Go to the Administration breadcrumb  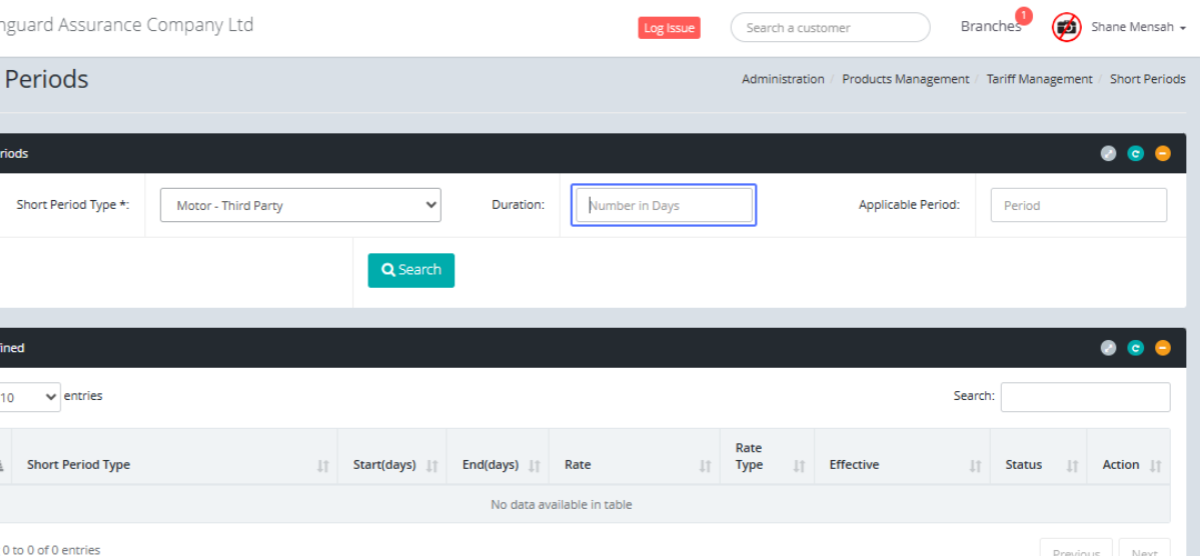pyautogui.click(x=783, y=79)
